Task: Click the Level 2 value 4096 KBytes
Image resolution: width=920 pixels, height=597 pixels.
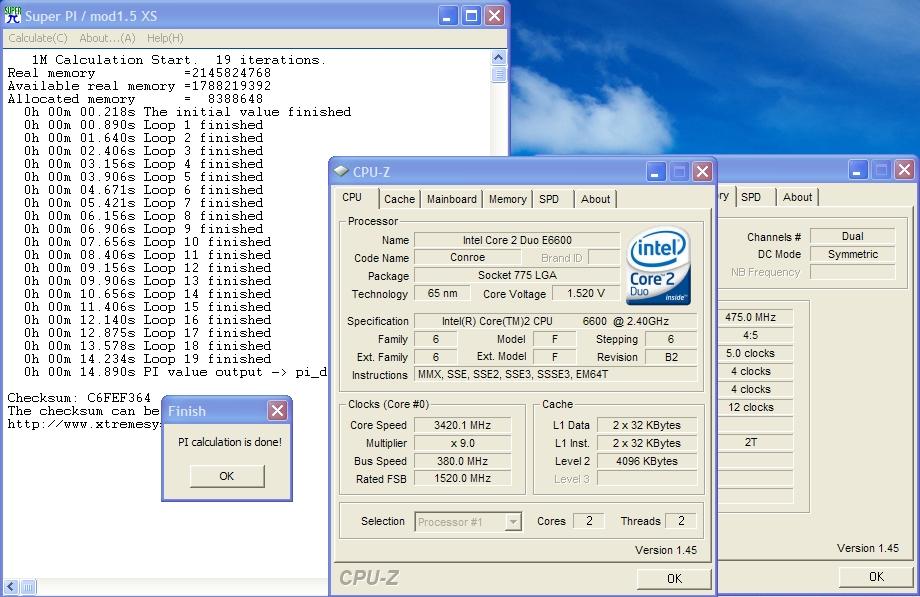Action: [x=647, y=461]
